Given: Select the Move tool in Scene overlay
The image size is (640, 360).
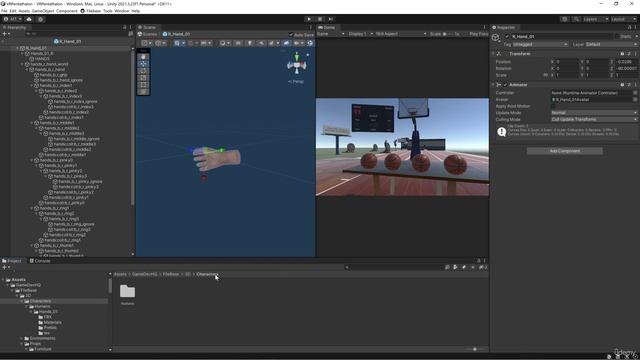Looking at the screenshot, I should (x=143, y=64).
